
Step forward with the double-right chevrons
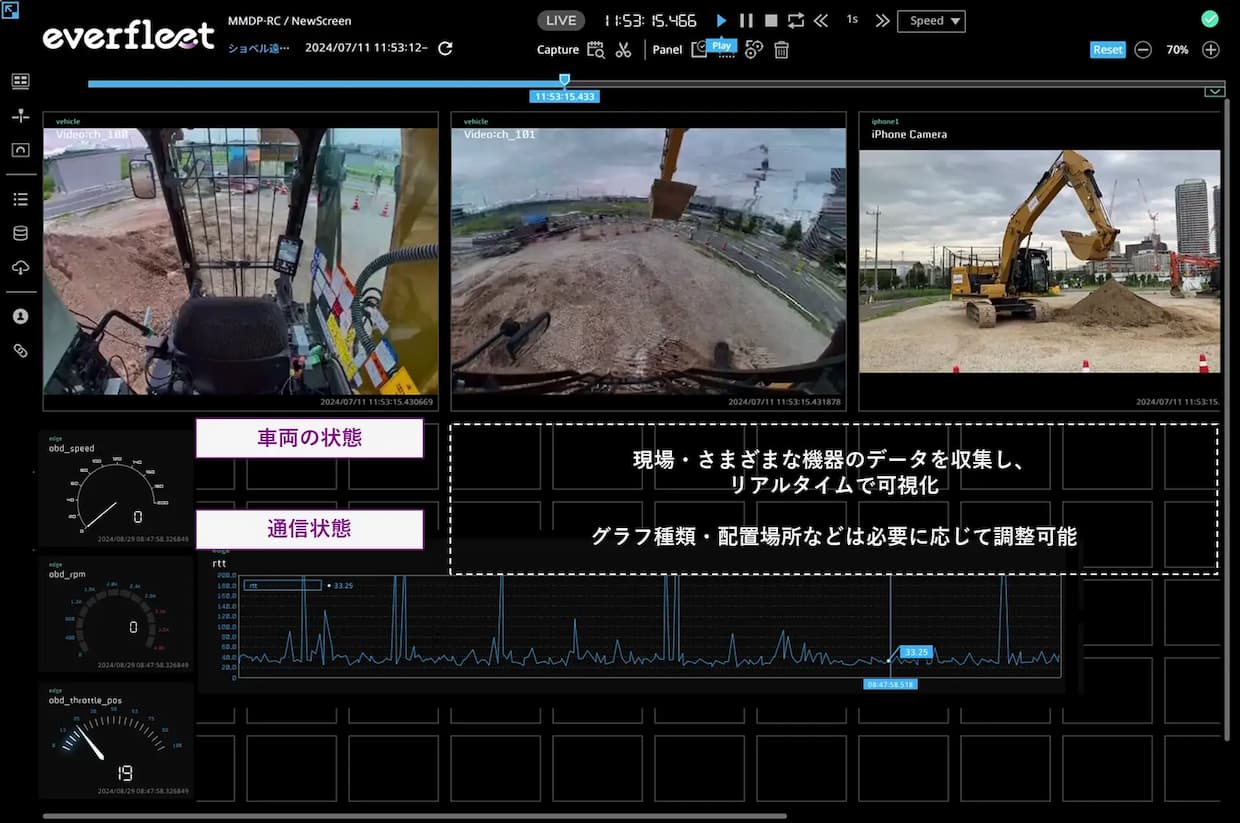point(882,20)
